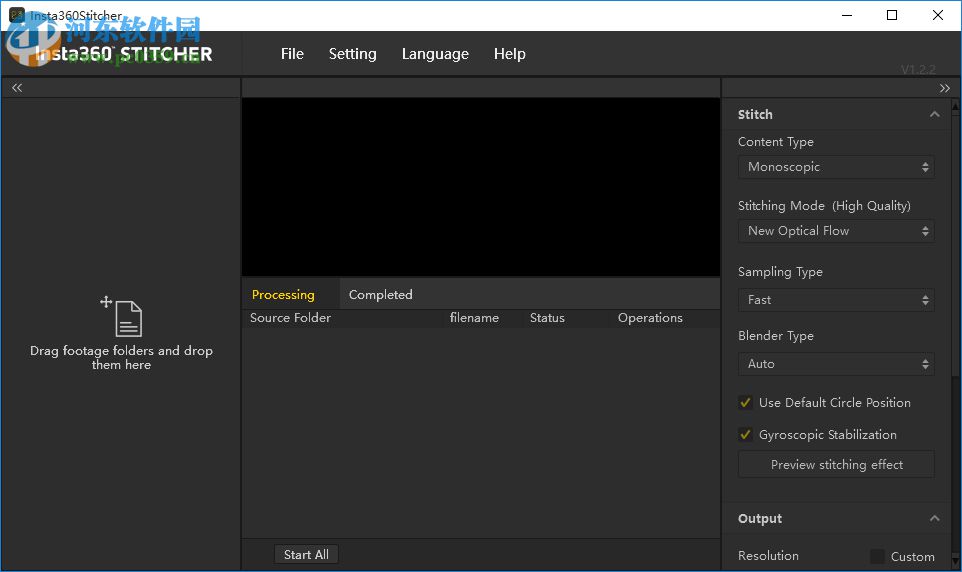Collapse the Output section chevron
This screenshot has width=962, height=572.
[x=934, y=519]
